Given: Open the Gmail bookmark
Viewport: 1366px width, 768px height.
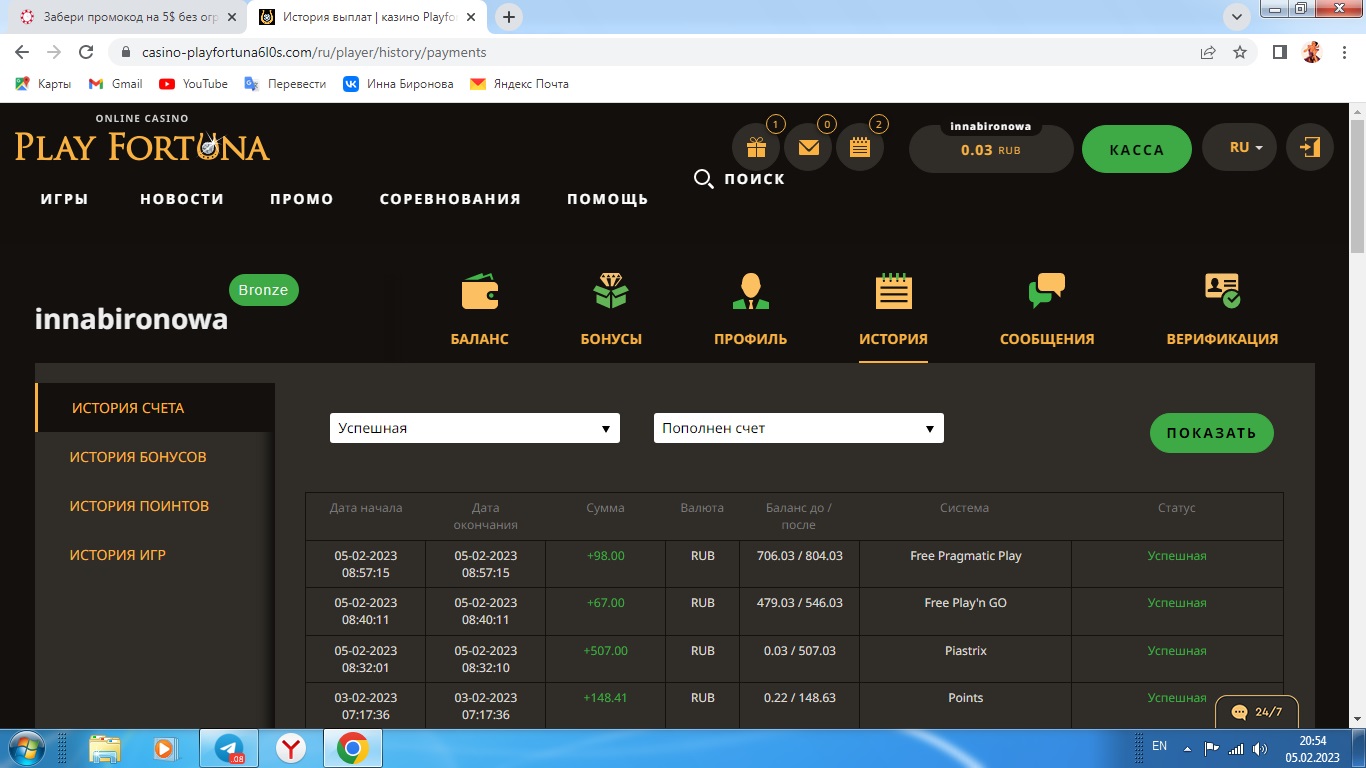Looking at the screenshot, I should tap(115, 84).
